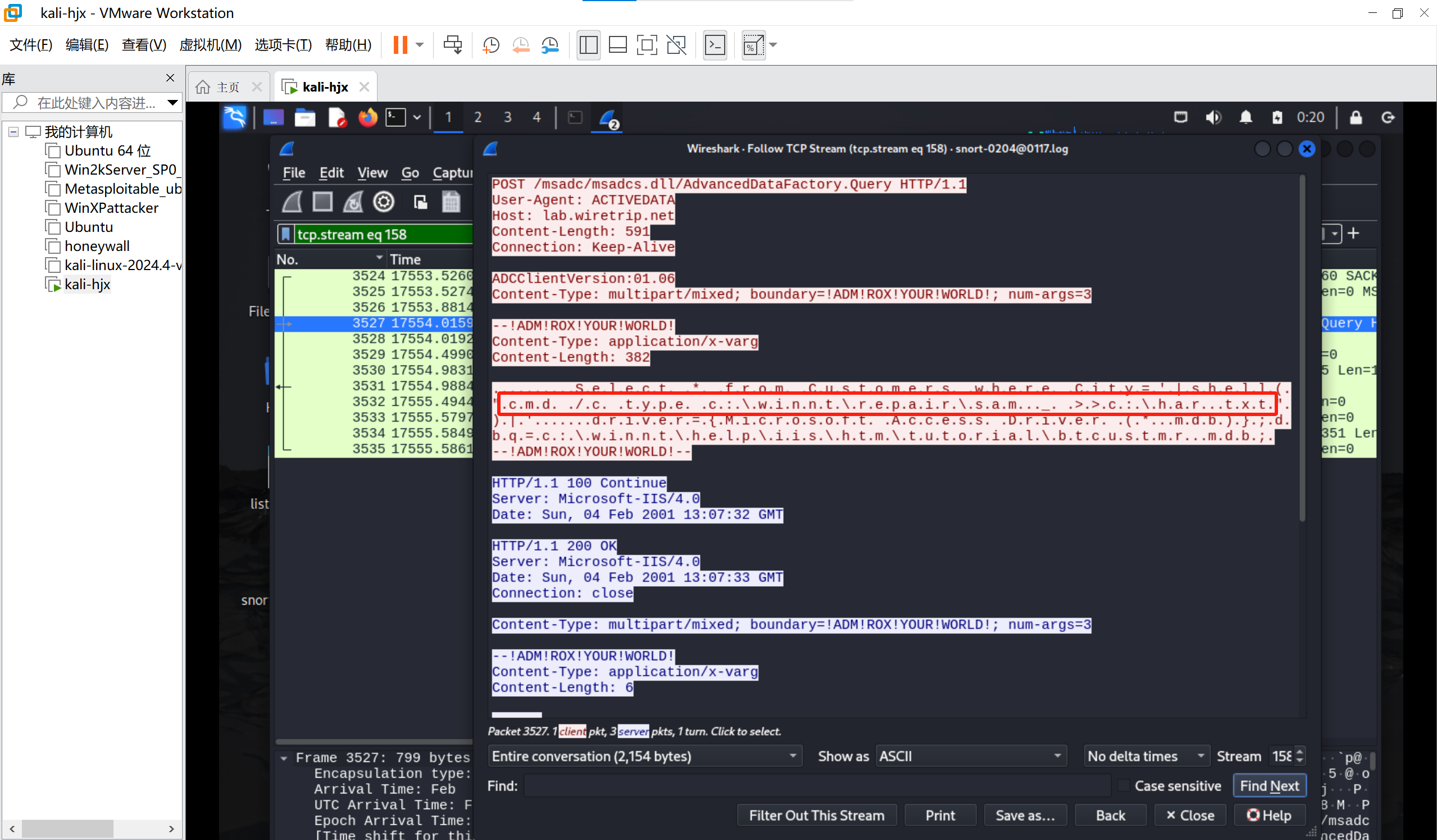
Task: Click Filter Out This Stream
Action: [817, 815]
